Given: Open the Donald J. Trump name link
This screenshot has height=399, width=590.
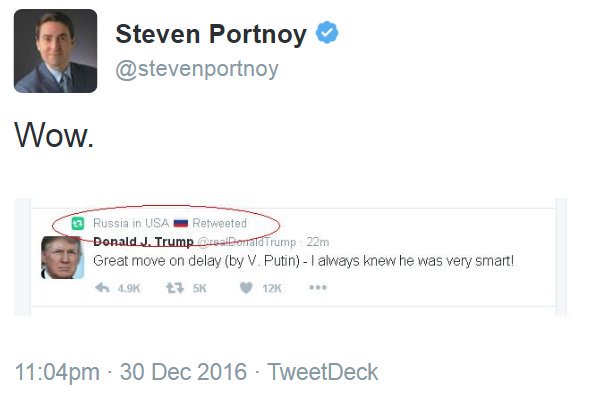Looking at the screenshot, I should (143, 242).
